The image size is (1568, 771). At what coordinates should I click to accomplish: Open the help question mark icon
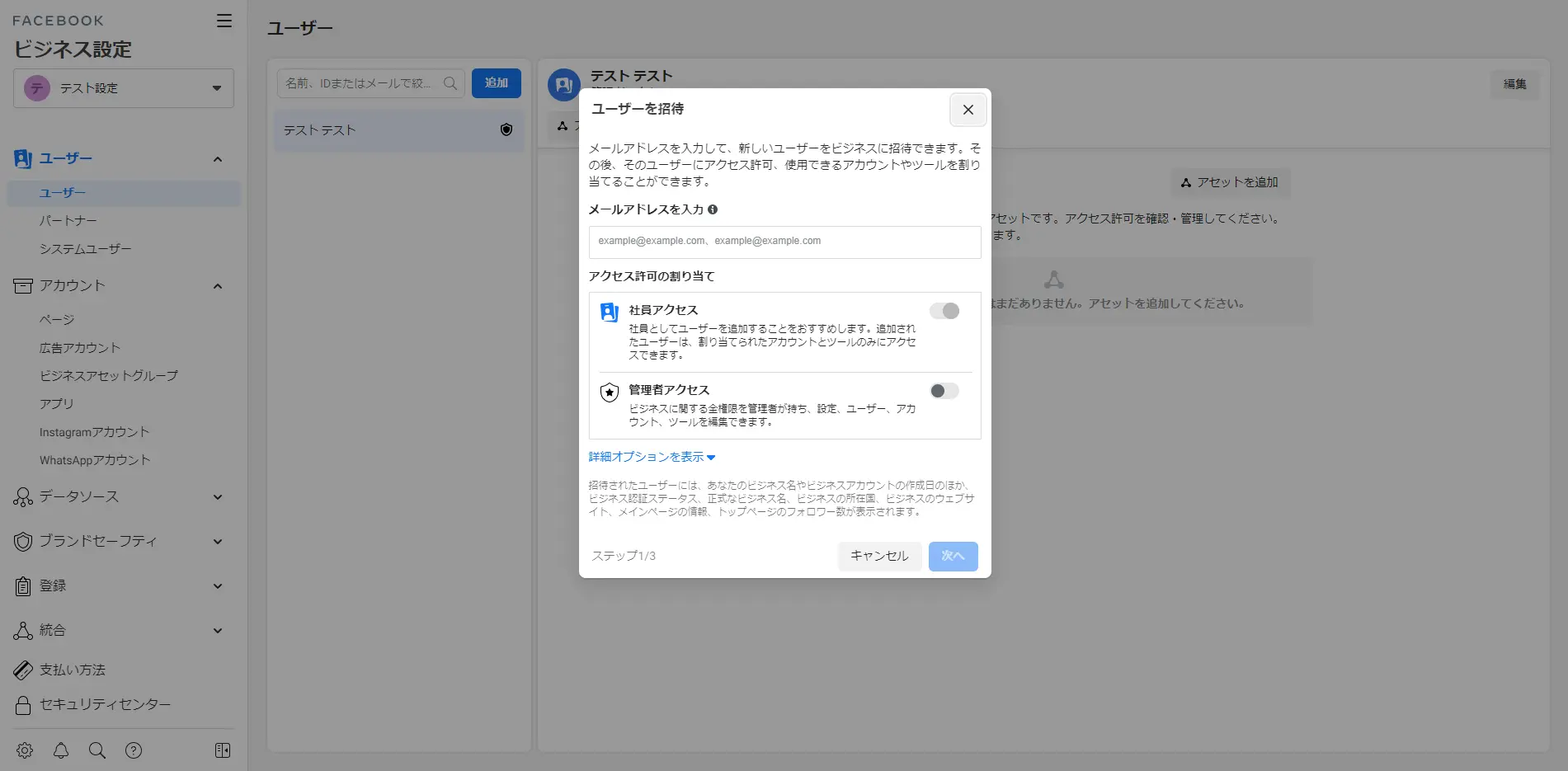134,750
